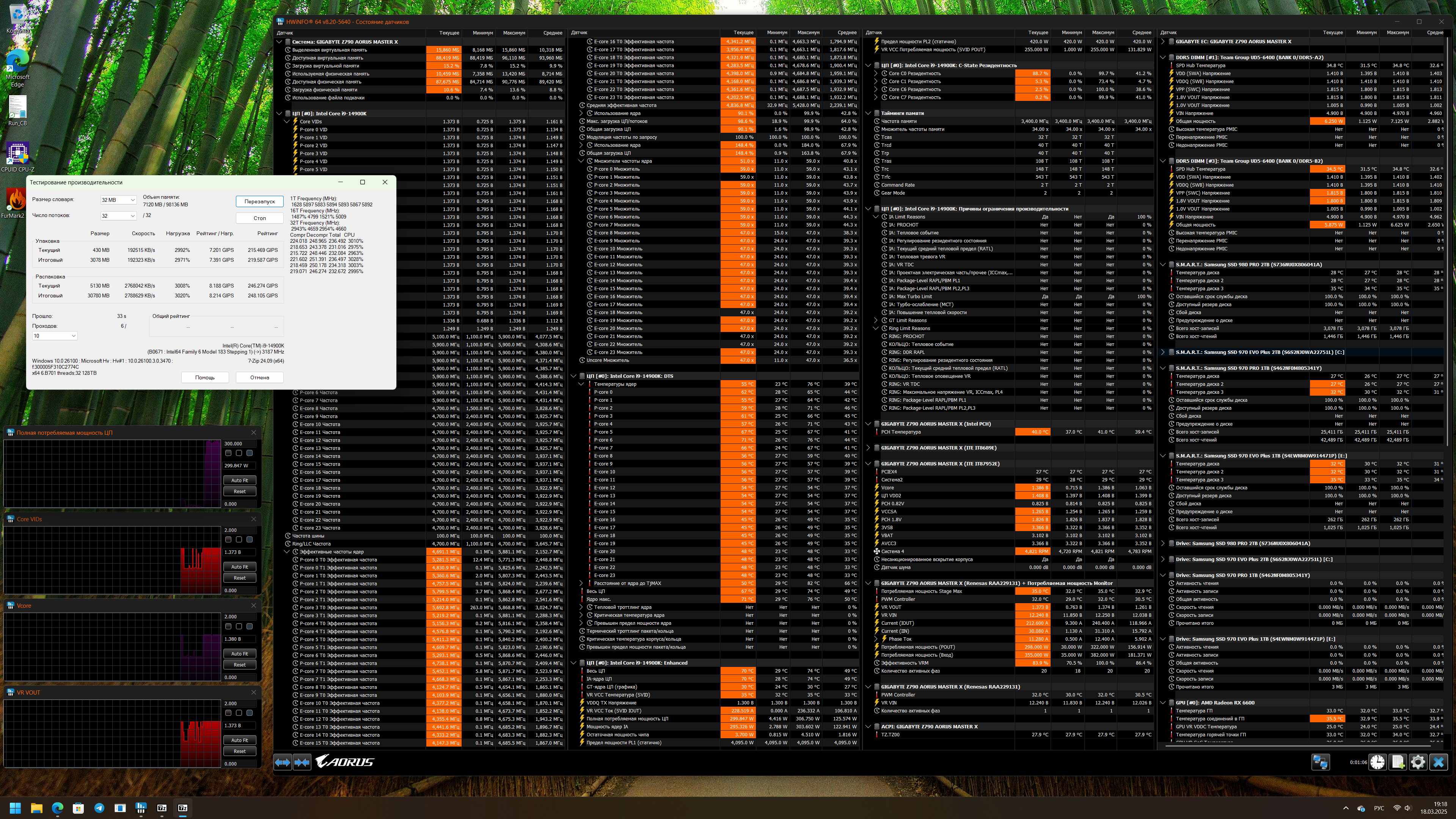Click the reset clock icon in HWiNFO

tap(1377, 762)
